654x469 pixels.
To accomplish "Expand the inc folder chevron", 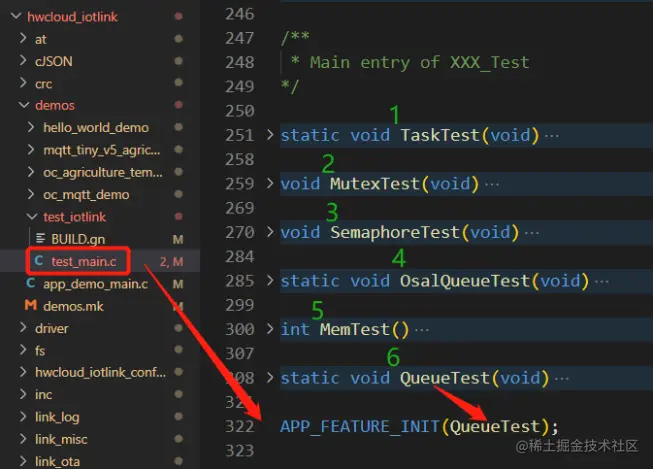I will (23, 394).
